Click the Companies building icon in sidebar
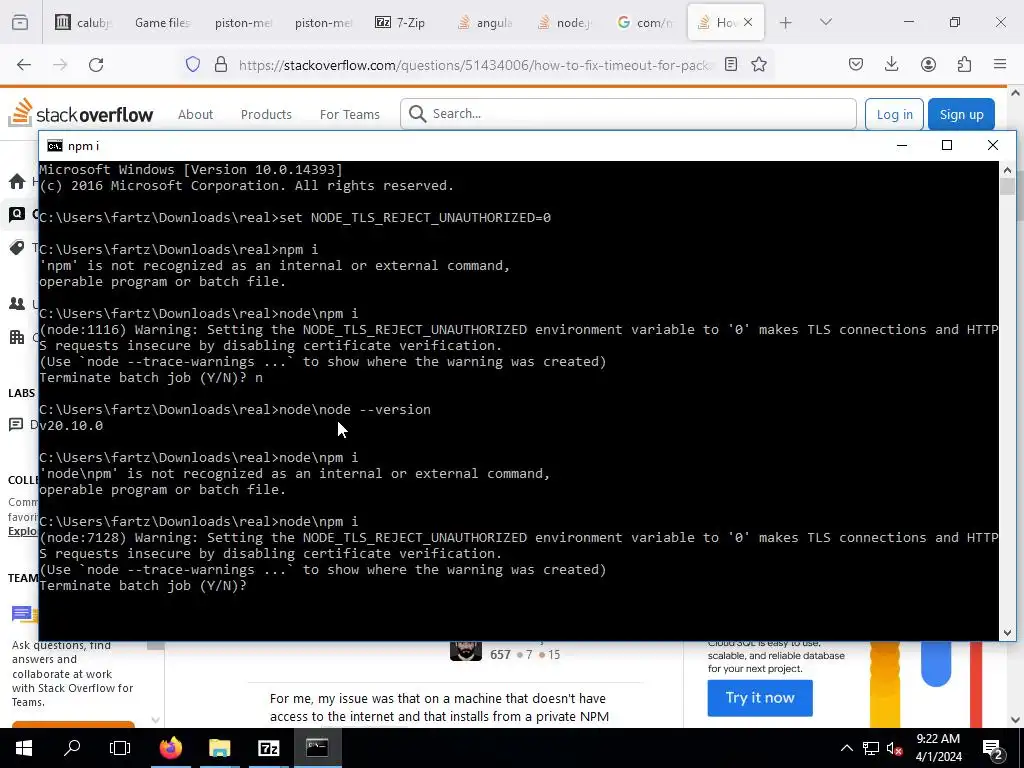The image size is (1024, 768). click(x=16, y=337)
